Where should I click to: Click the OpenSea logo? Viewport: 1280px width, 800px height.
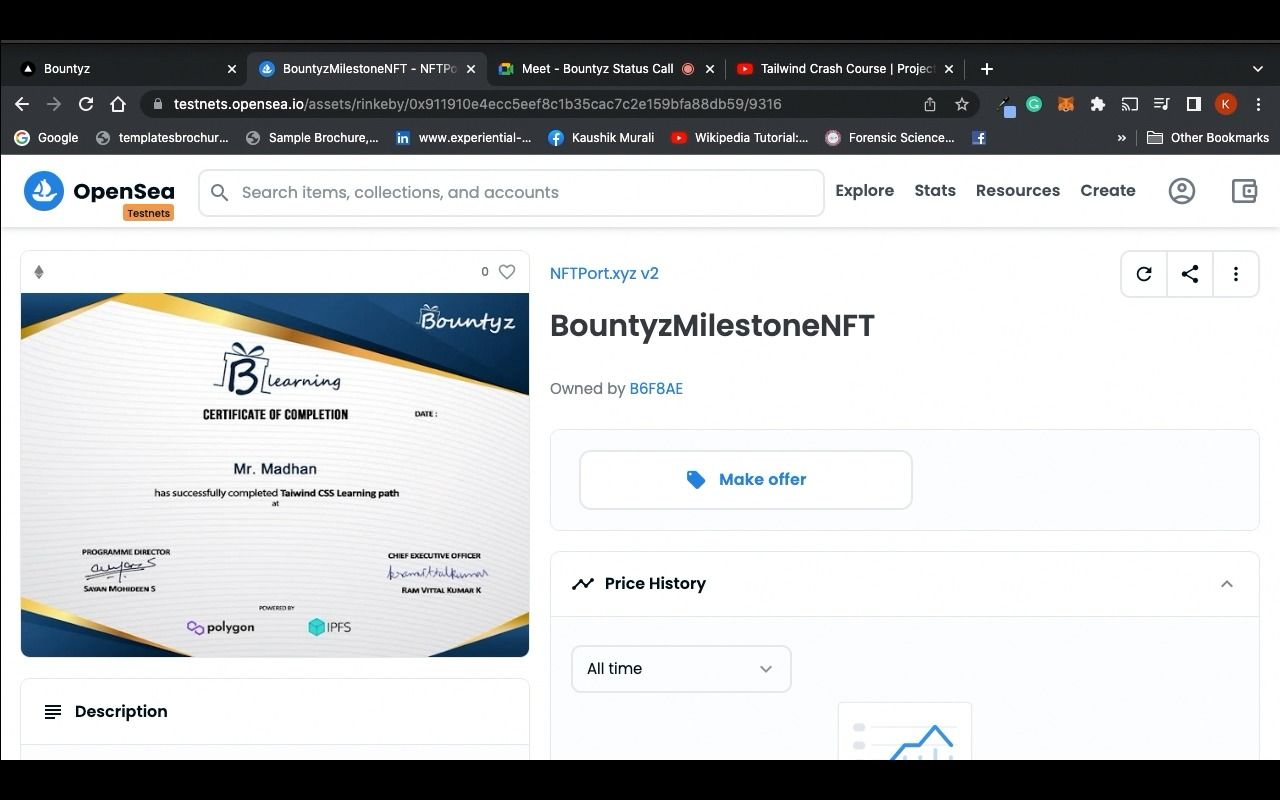(99, 192)
